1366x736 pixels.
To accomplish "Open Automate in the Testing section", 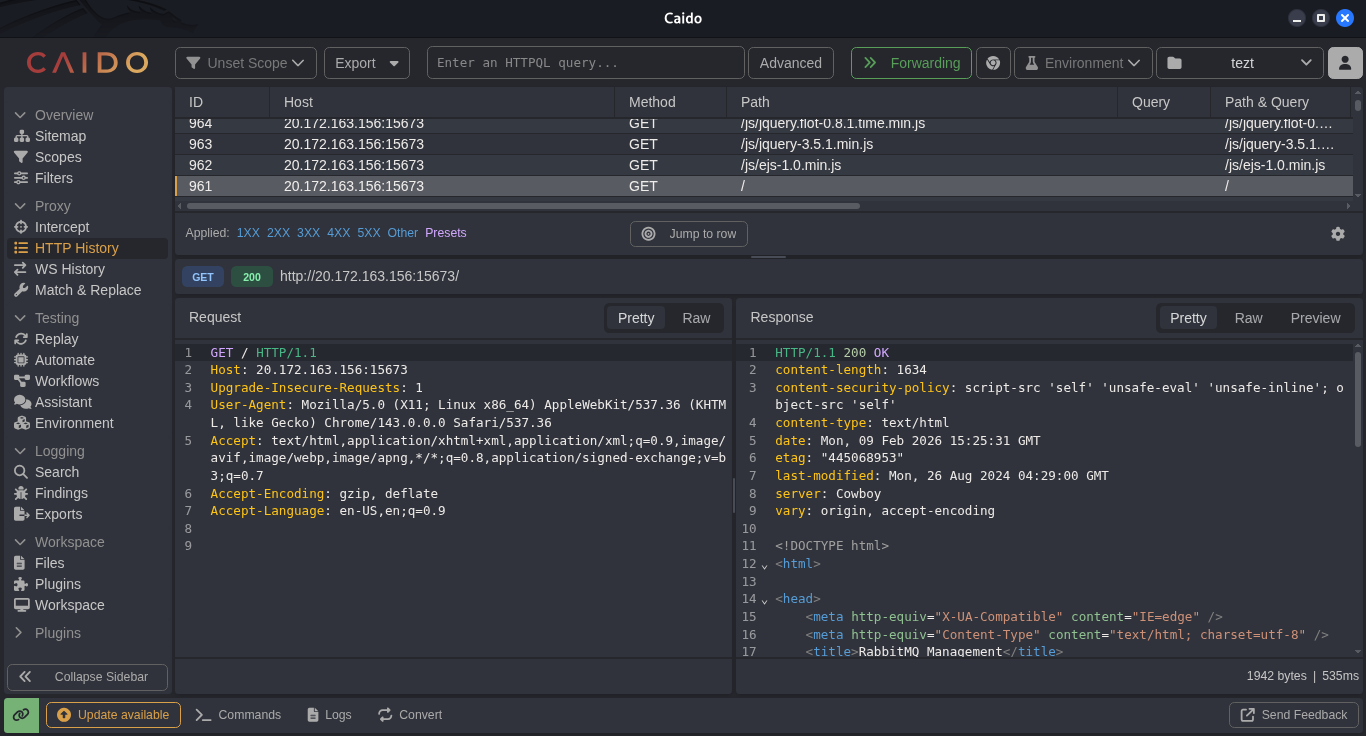I will (65, 360).
